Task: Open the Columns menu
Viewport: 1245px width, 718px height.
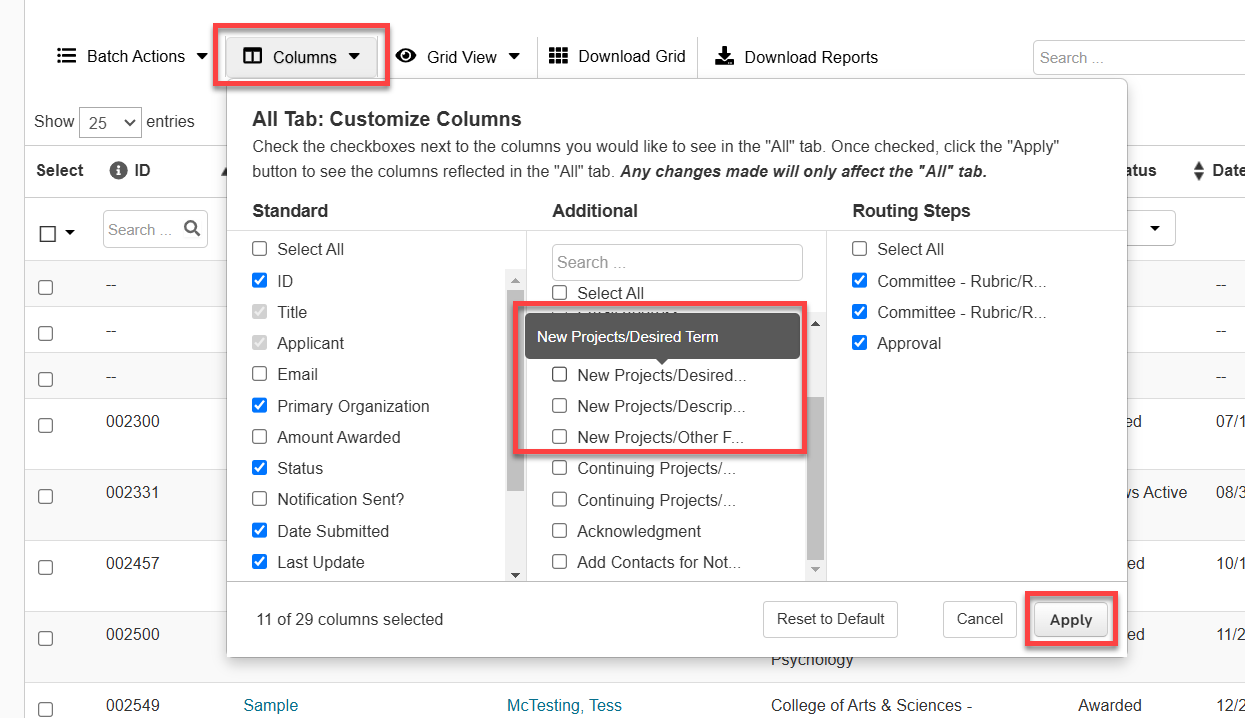Action: point(302,57)
